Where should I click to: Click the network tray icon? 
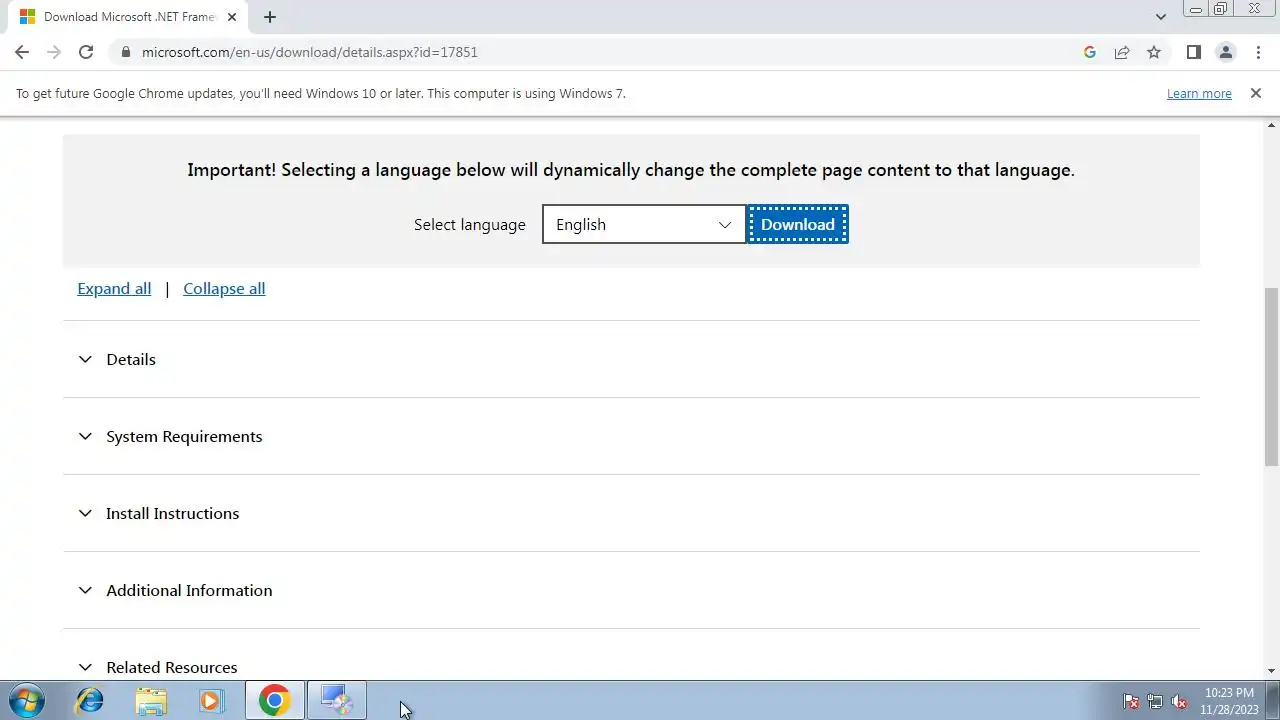(1155, 701)
